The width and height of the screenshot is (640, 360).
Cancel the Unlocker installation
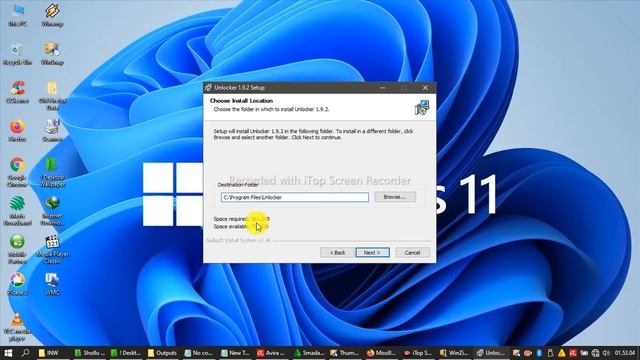pos(412,253)
